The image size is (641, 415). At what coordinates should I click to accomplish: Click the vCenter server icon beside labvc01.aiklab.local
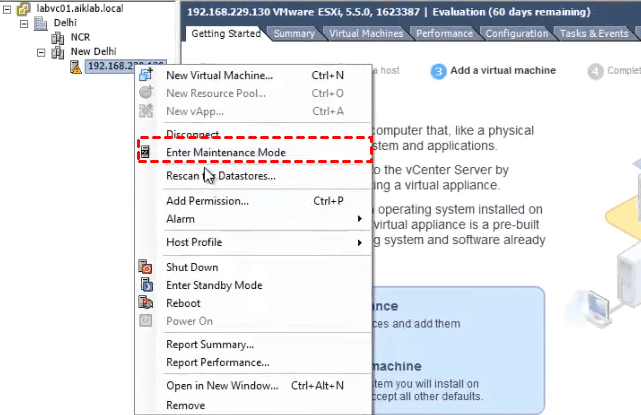click(x=24, y=9)
